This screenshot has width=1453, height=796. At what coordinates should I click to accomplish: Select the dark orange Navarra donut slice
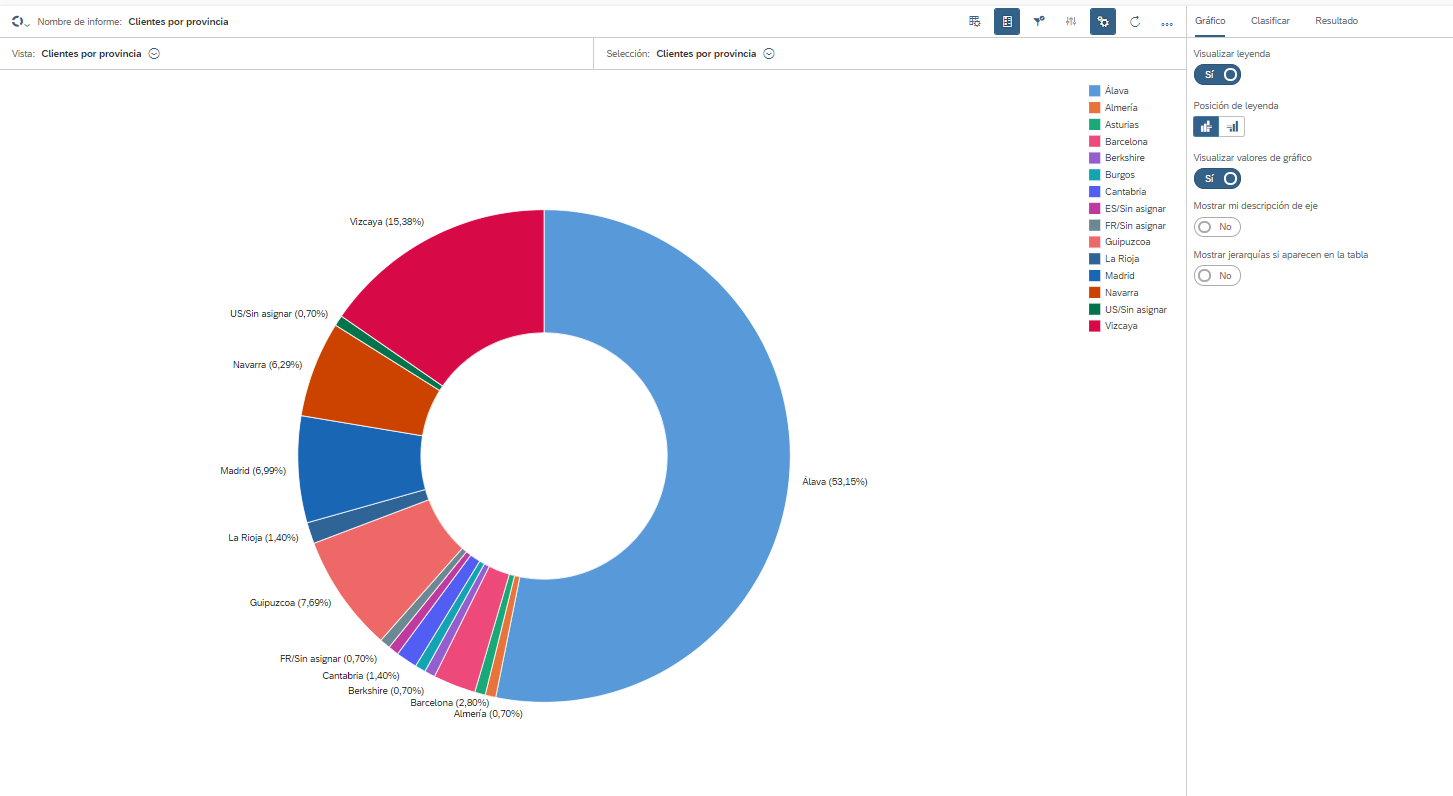370,380
